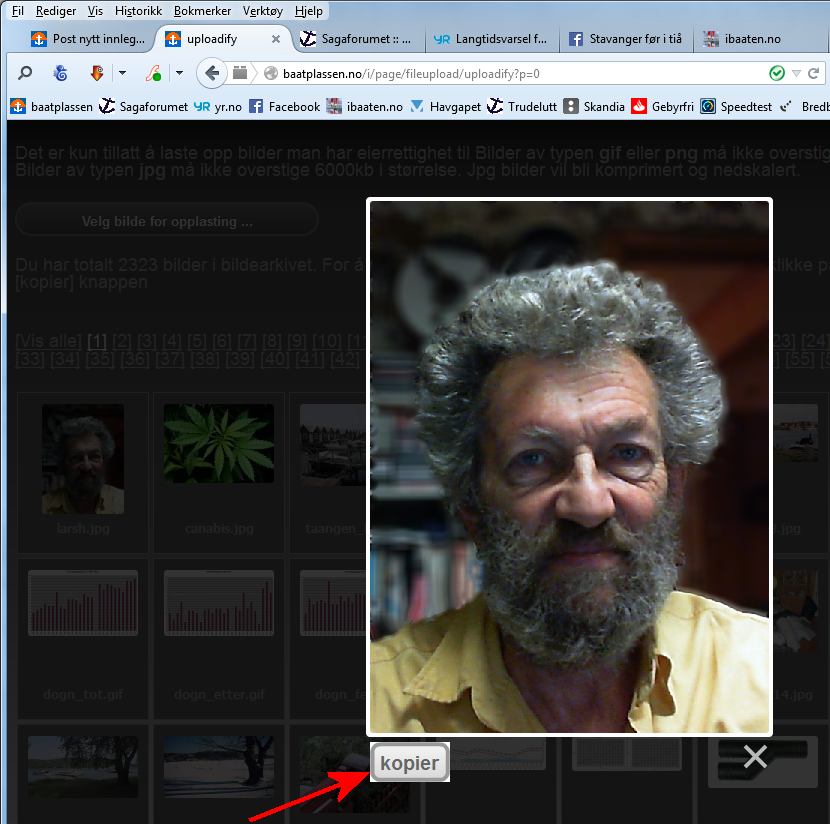830x824 pixels.
Task: Open Sagaforumet bookmark
Action: [143, 106]
